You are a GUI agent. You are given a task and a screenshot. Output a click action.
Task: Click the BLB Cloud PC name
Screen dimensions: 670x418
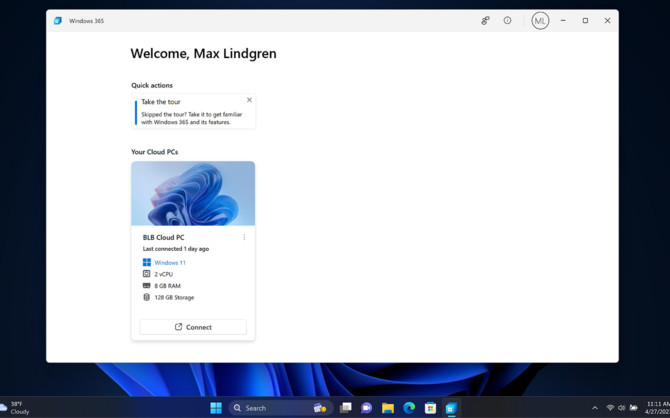coord(164,237)
